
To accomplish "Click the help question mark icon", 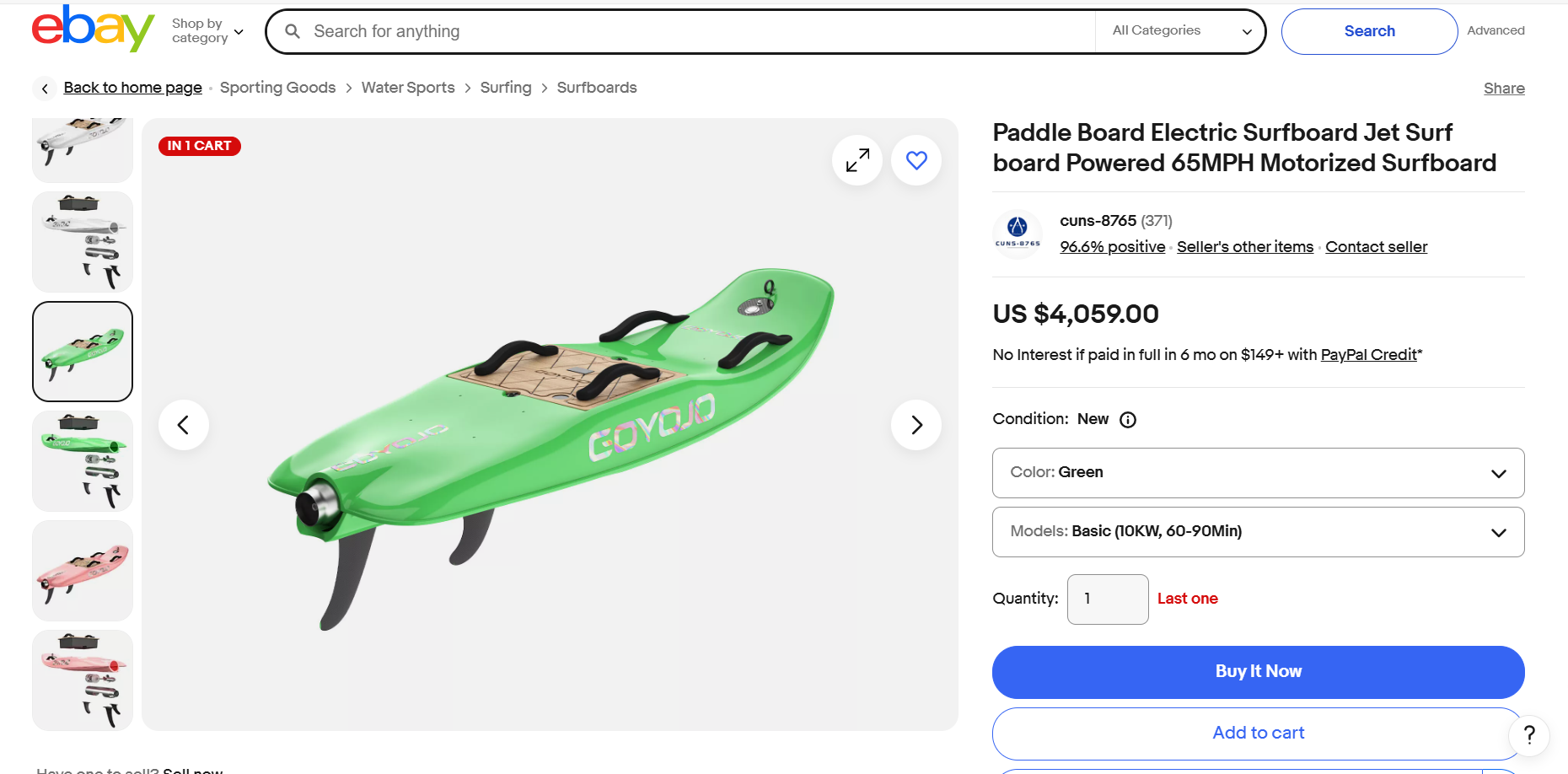I will coord(1528,735).
